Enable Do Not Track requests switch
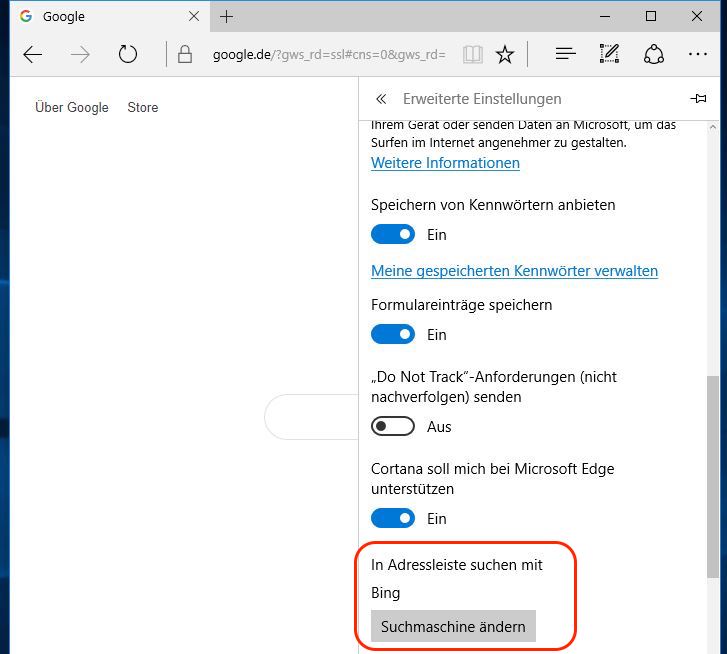This screenshot has height=654, width=727. (x=393, y=426)
